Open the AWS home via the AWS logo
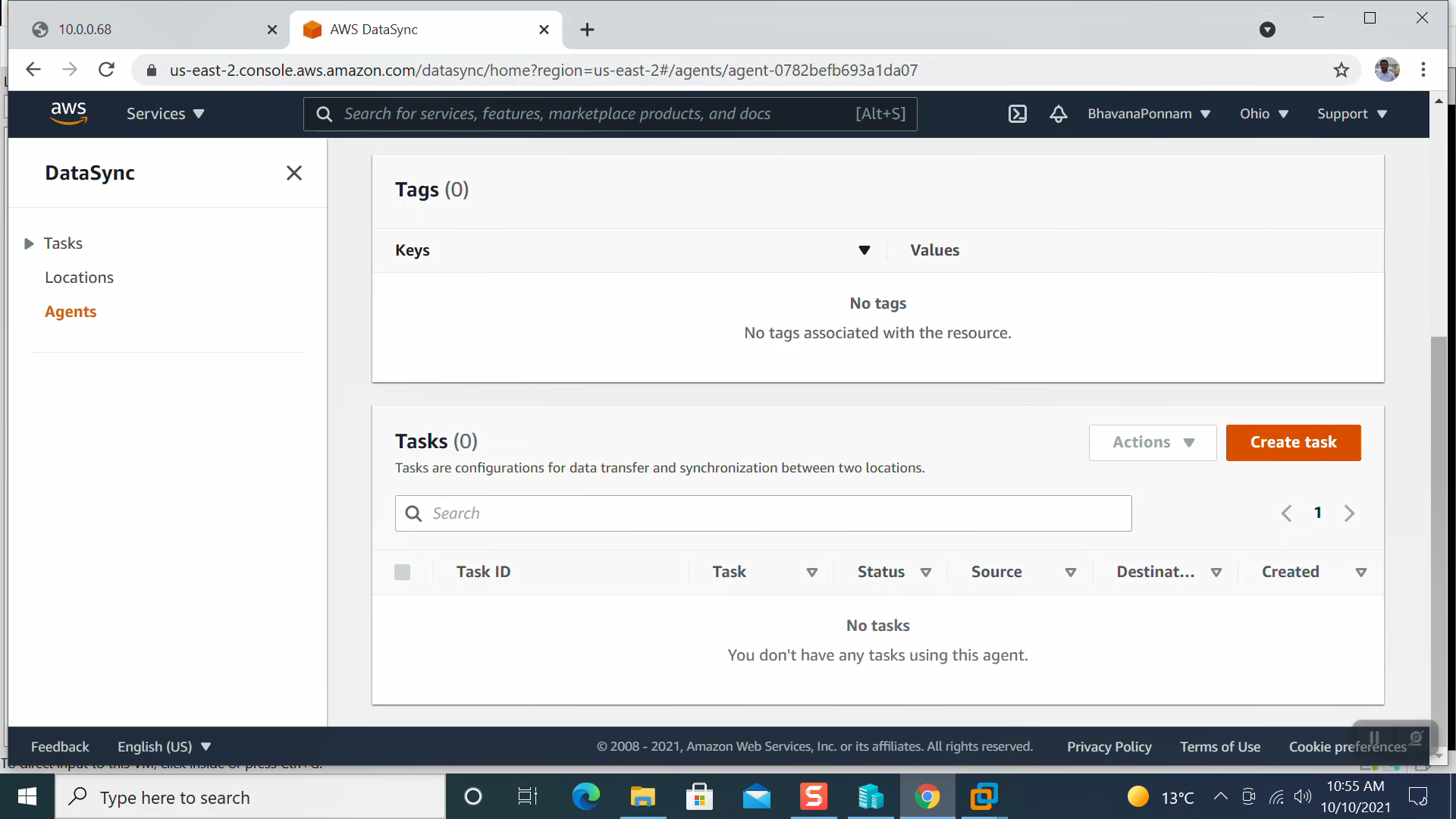The image size is (1456, 819). point(69,114)
